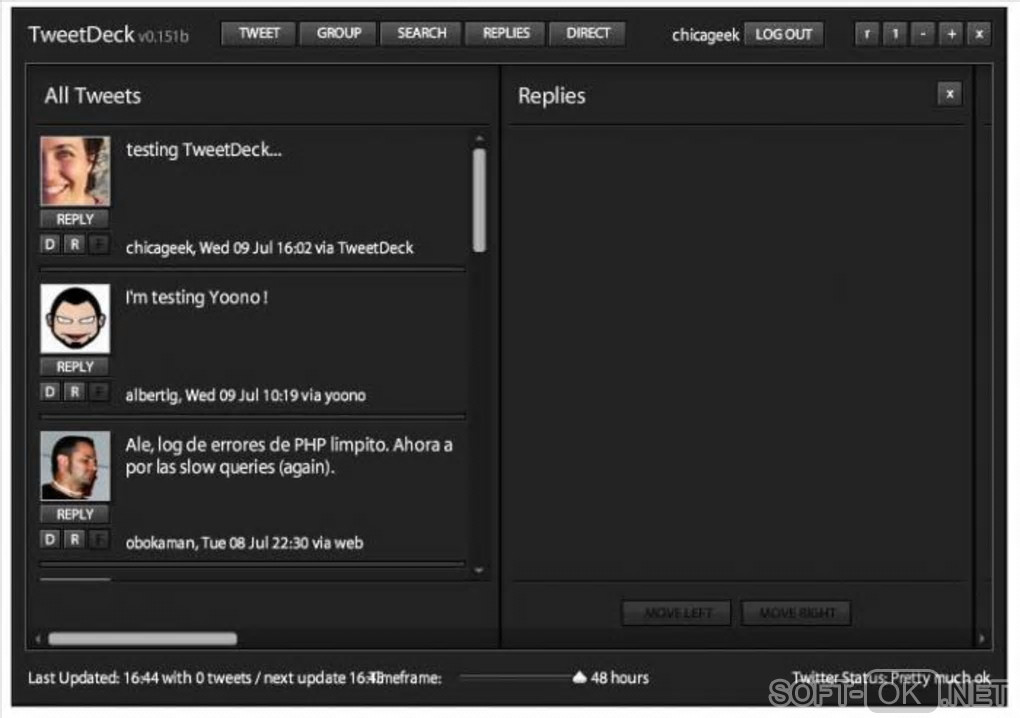Click the 48 hours timeframe slider handle

pyautogui.click(x=580, y=677)
